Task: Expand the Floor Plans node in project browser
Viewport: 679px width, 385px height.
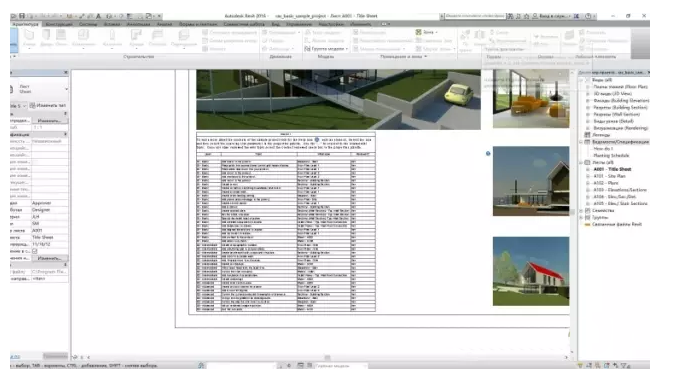Action: tap(588, 87)
